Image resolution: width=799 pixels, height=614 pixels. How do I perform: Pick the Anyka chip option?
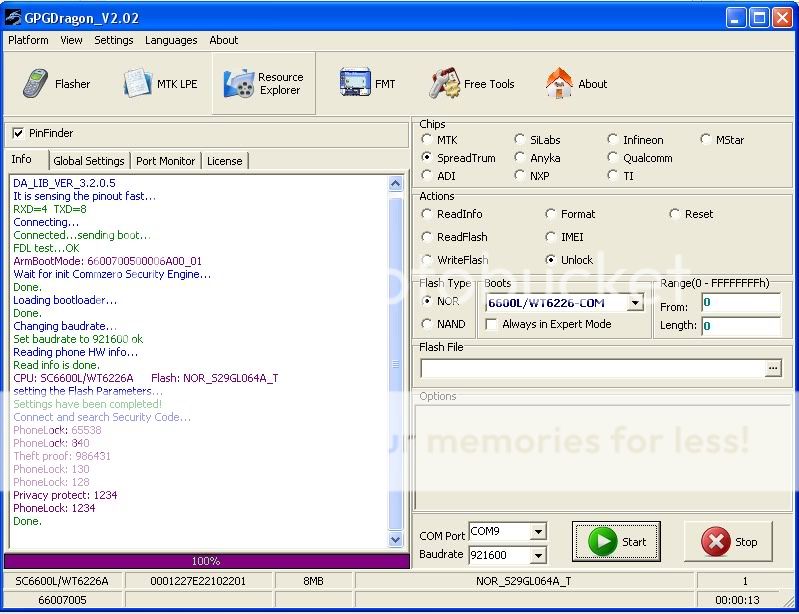519,157
